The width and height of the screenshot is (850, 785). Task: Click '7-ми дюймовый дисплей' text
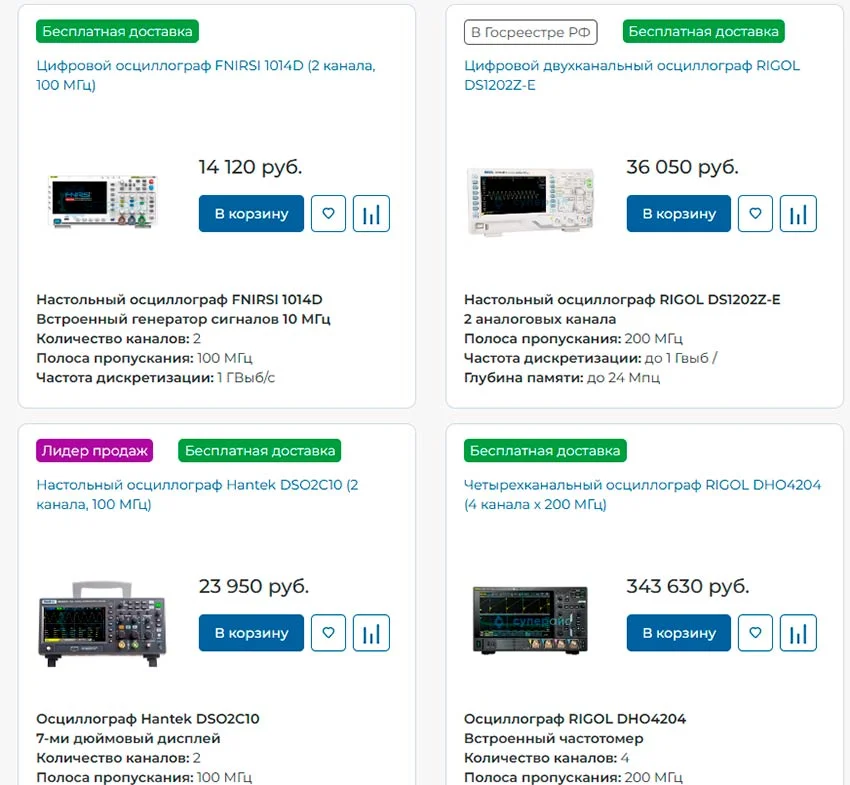pos(128,738)
